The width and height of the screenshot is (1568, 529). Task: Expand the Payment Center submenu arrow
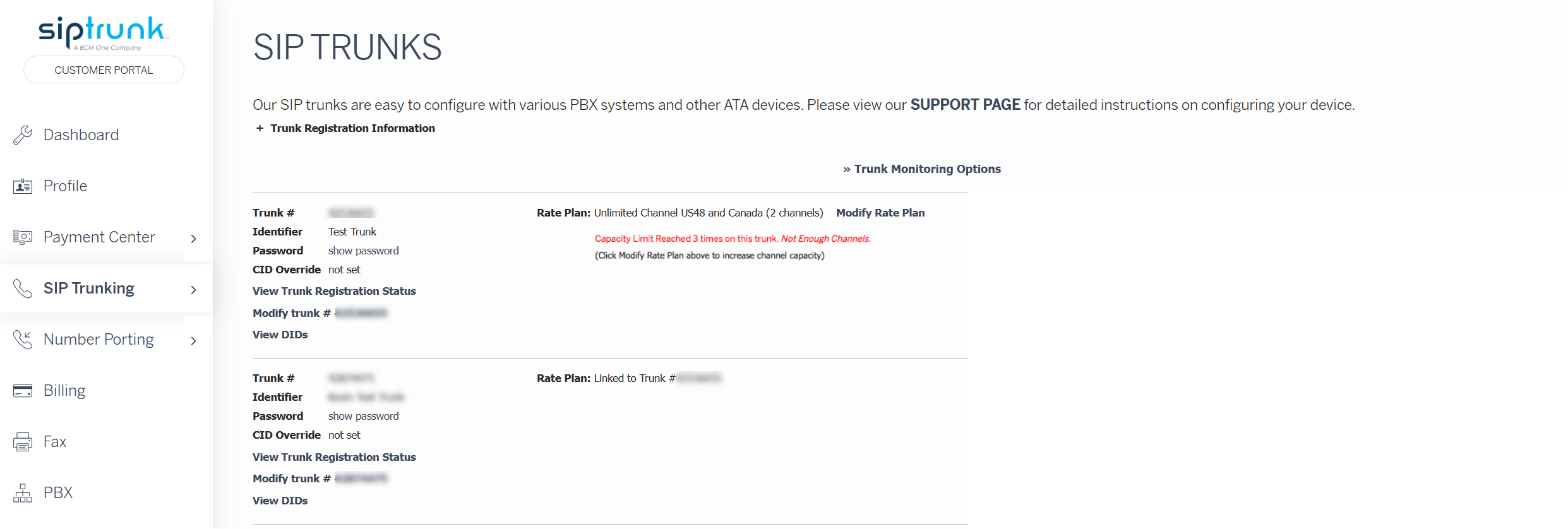point(194,239)
